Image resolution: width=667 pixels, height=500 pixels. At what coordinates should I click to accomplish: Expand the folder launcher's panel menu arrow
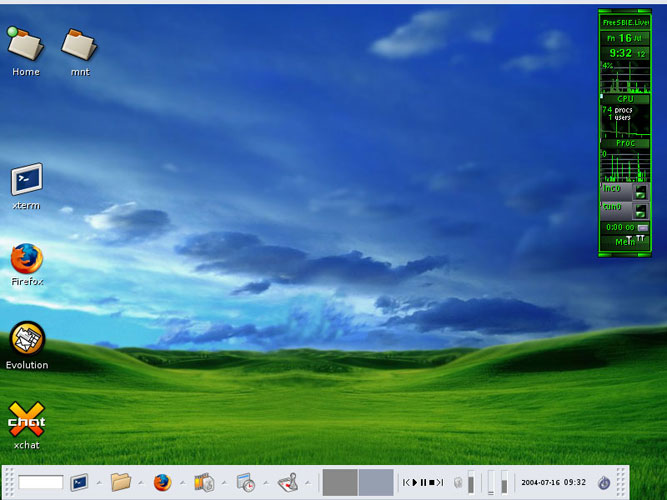click(141, 483)
